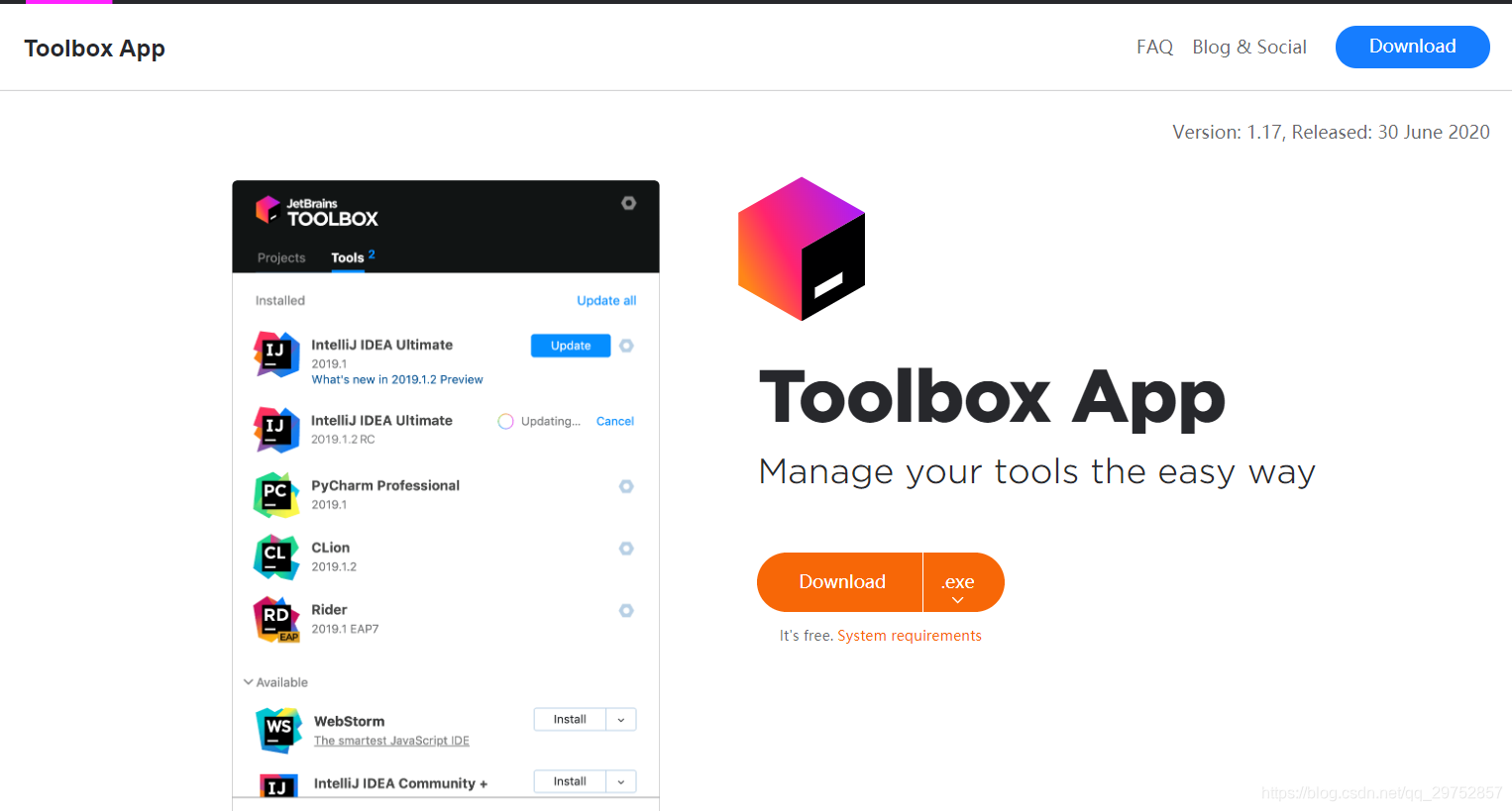Click the Installed section label
Screen dimensions: 1512x811
[x=280, y=300]
